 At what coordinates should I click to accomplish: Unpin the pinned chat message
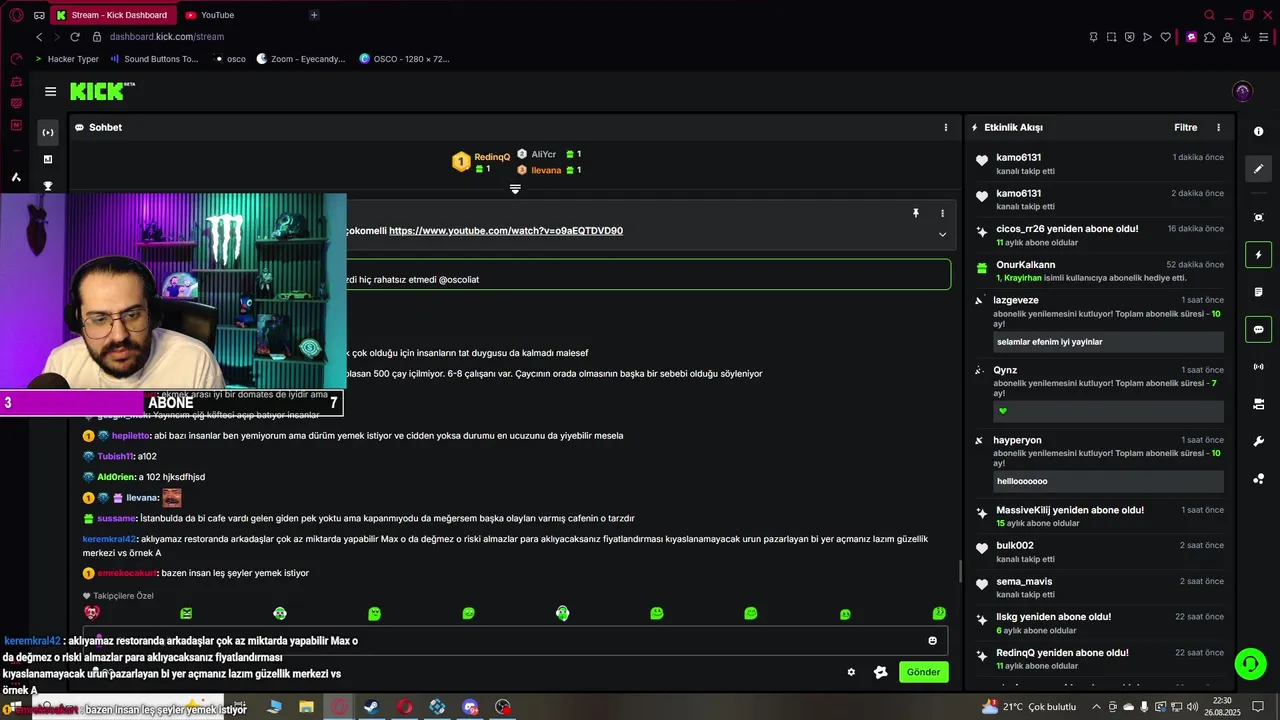click(915, 213)
